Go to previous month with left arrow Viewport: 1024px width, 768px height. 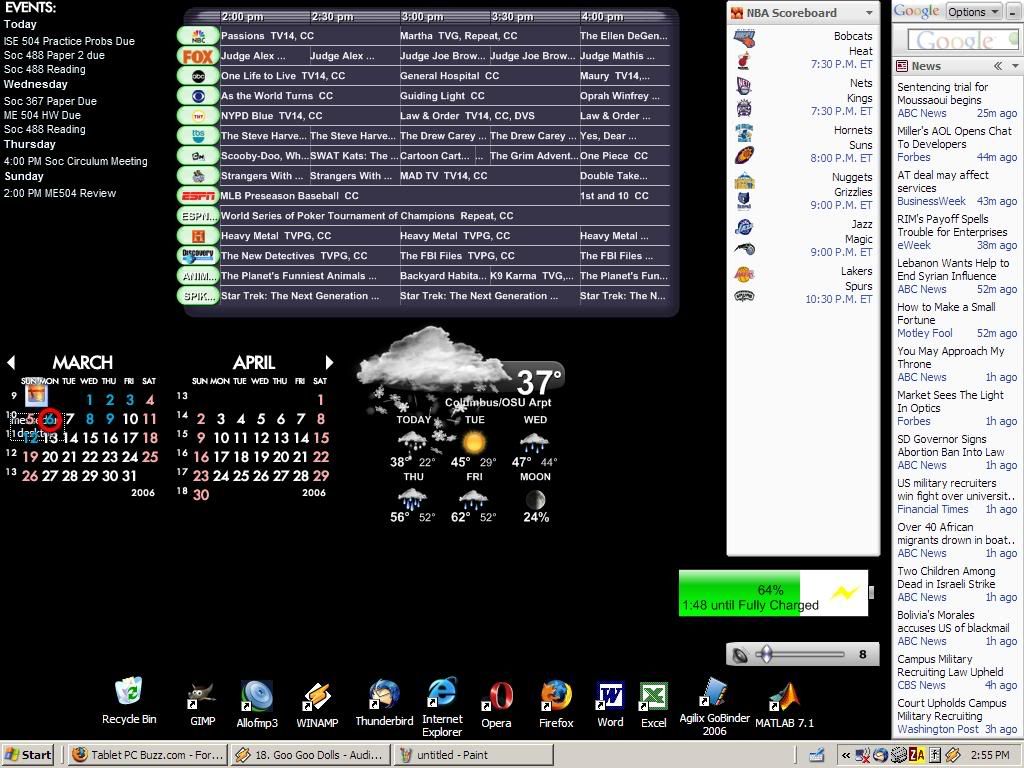point(10,362)
